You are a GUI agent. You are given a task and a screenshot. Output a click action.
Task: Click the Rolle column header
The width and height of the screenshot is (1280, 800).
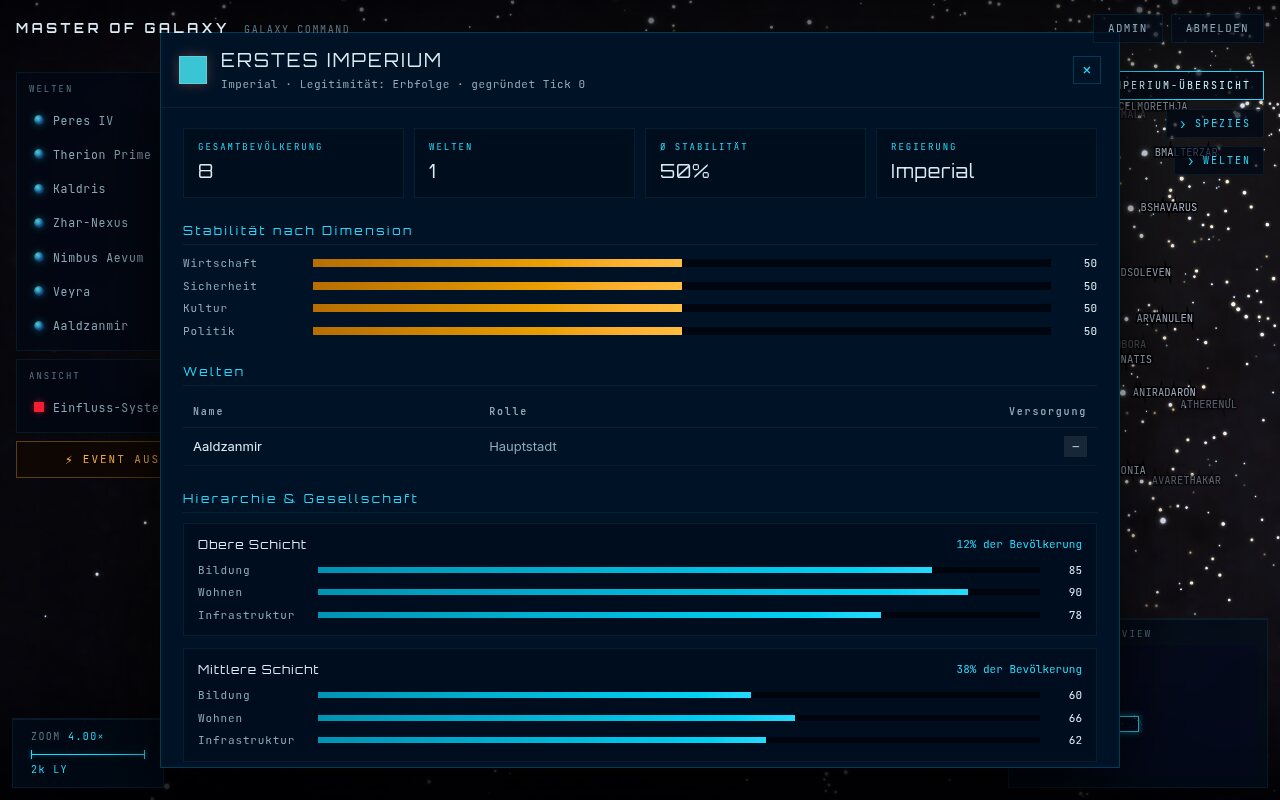click(x=508, y=411)
